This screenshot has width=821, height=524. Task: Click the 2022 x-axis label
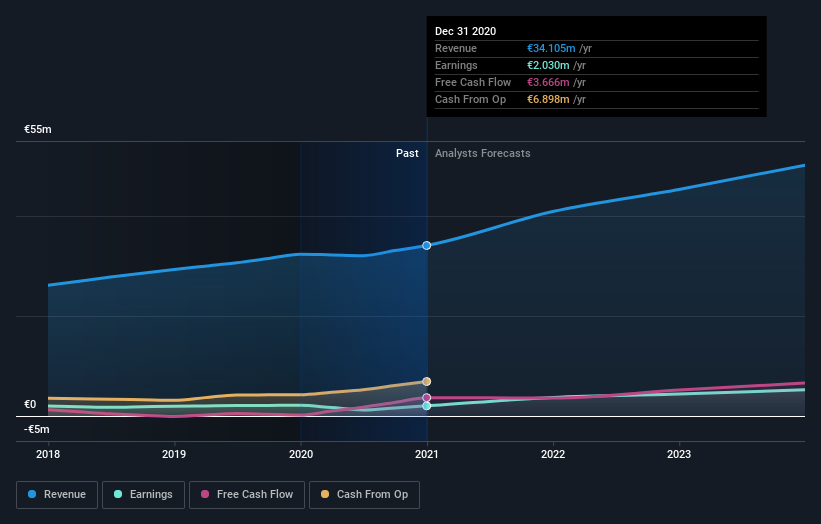(553, 454)
